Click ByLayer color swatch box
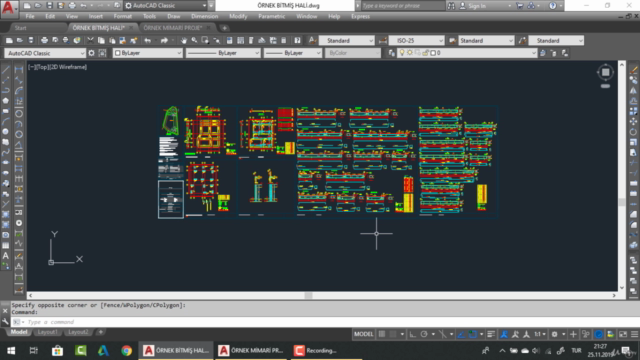This screenshot has height=360, width=640. coord(118,53)
